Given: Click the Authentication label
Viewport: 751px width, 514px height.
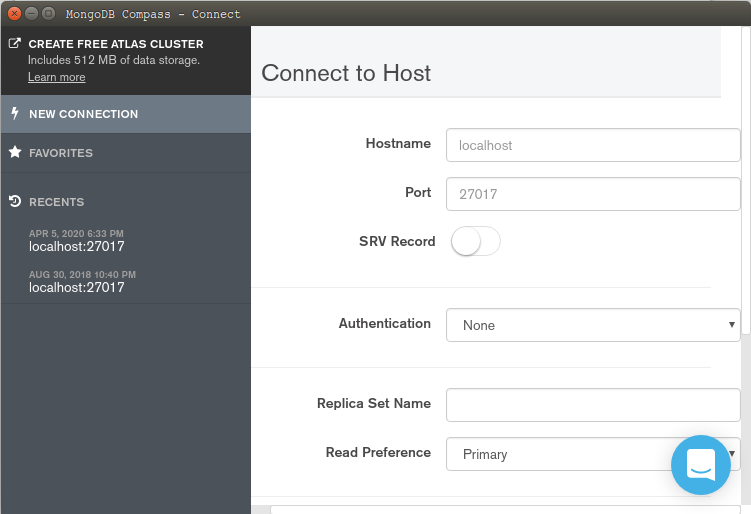Looking at the screenshot, I should tap(385, 324).
